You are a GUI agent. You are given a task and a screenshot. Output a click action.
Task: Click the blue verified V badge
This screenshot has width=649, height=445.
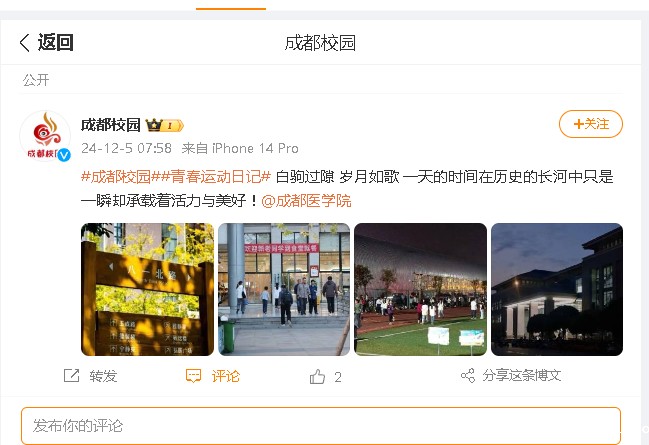coord(64,155)
